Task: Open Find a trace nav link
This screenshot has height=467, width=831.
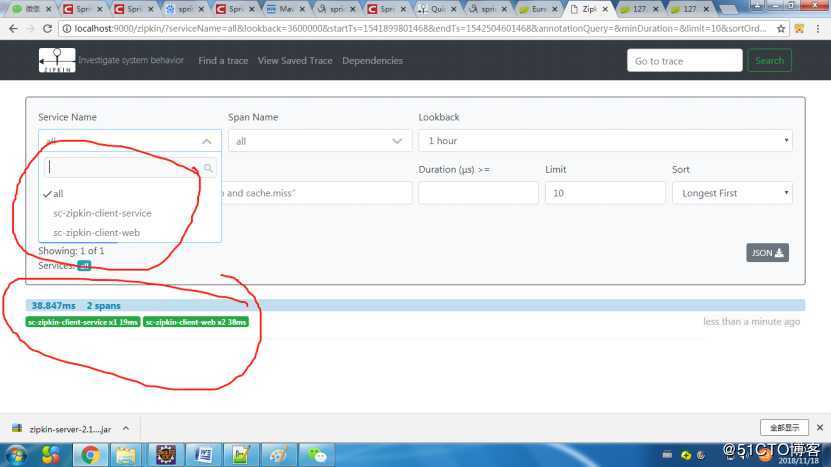Action: coord(223,60)
